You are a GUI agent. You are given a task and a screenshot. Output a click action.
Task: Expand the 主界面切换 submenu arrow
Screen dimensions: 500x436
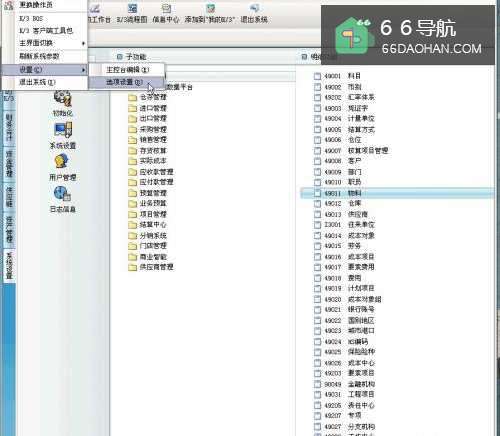tap(83, 43)
